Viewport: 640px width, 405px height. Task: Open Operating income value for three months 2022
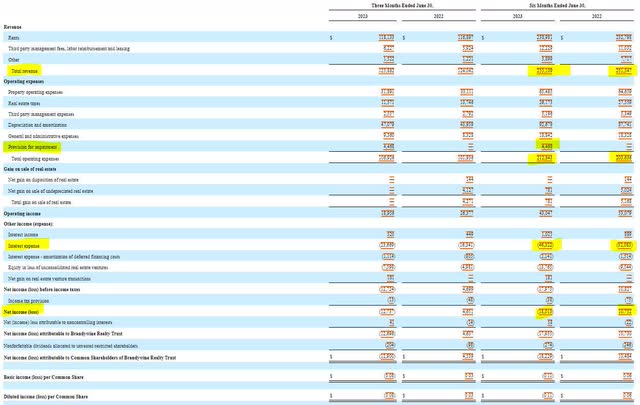[x=467, y=213]
